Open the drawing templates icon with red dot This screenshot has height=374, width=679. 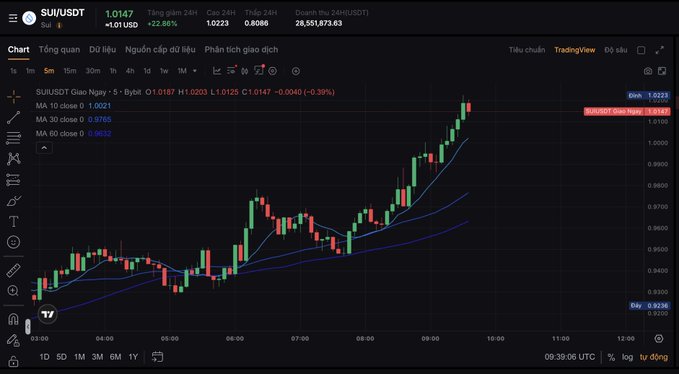click(x=259, y=70)
